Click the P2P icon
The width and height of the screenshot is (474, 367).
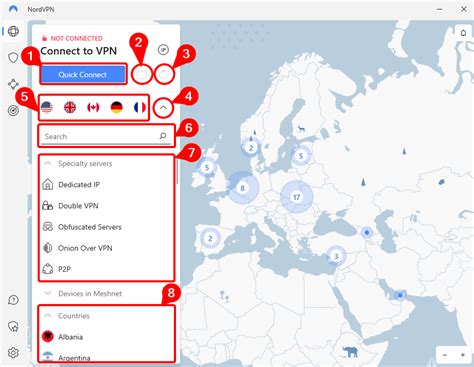tap(48, 269)
